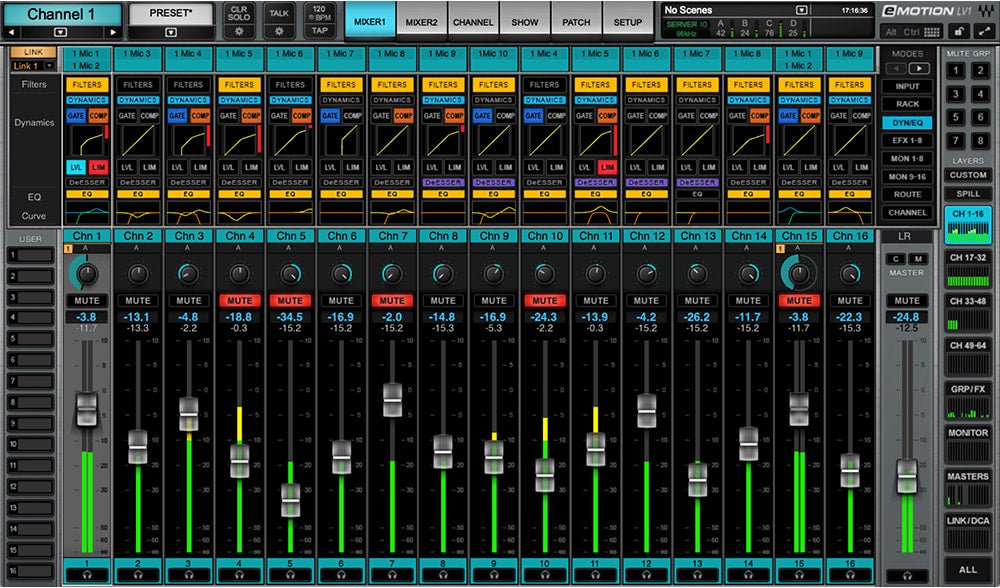This screenshot has width=1000, height=588.
Task: Select the RACK mode button
Action: point(907,104)
